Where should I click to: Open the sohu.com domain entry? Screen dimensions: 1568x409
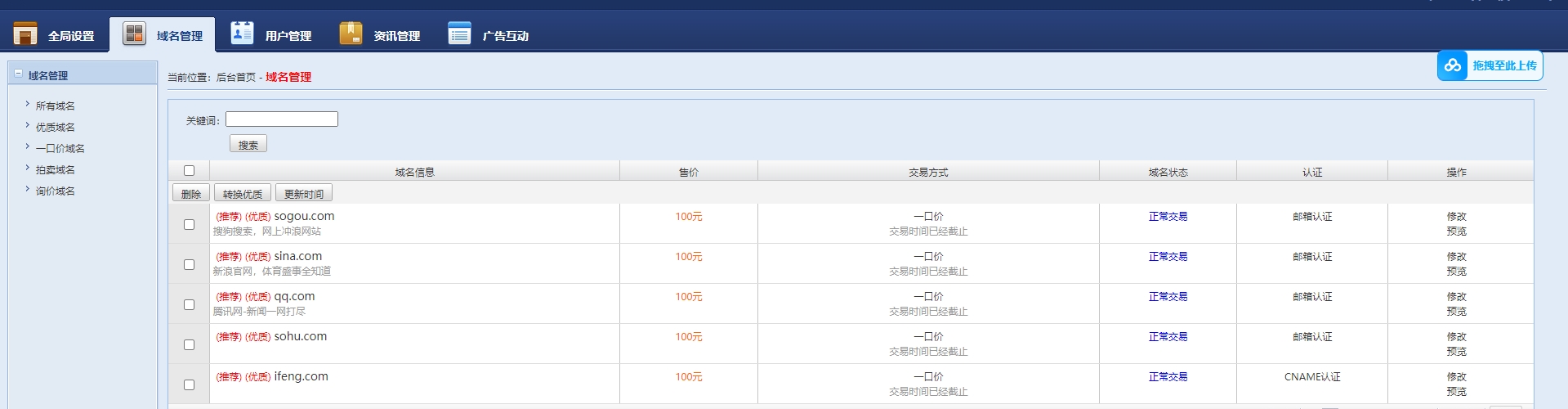301,336
